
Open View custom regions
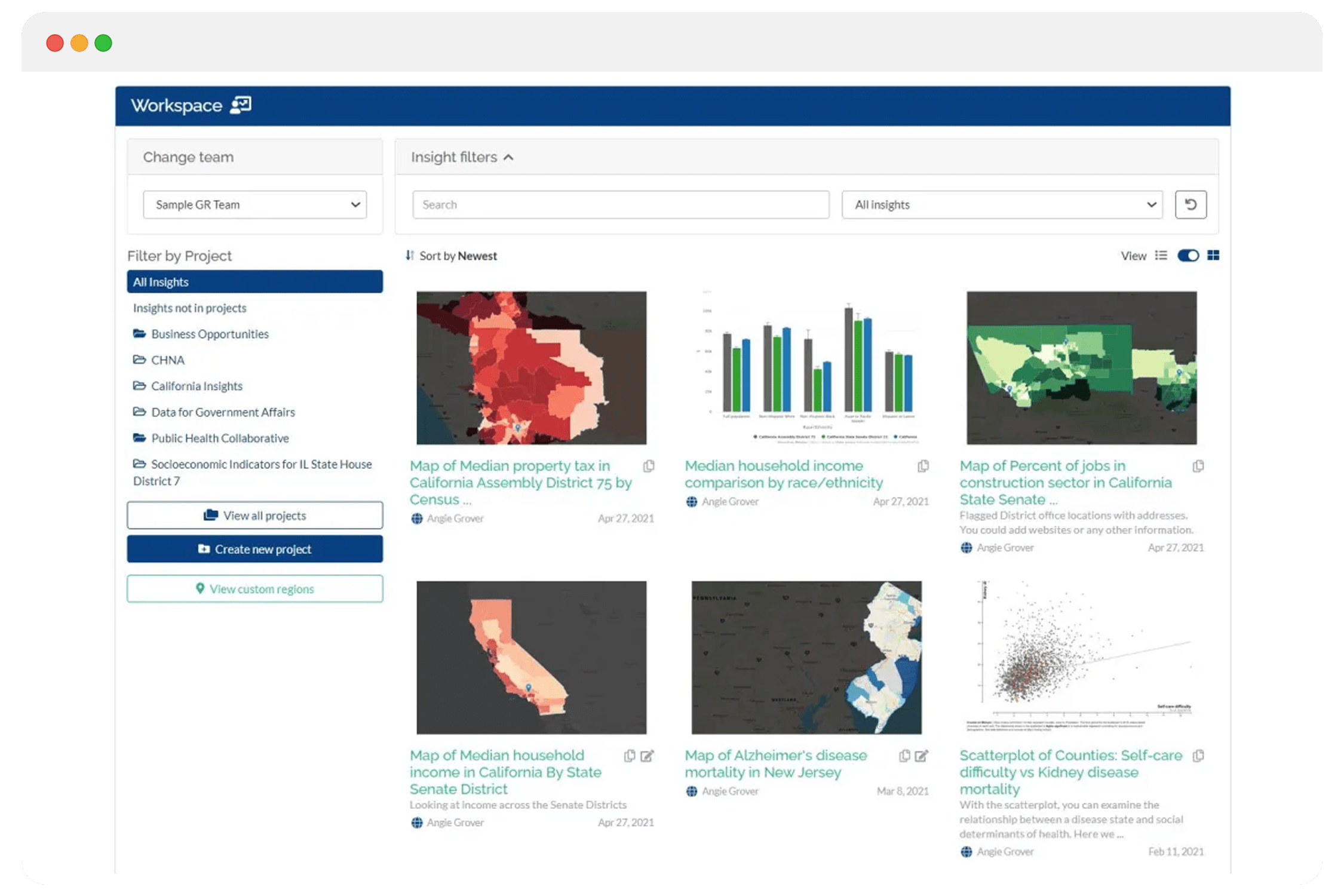[255, 589]
